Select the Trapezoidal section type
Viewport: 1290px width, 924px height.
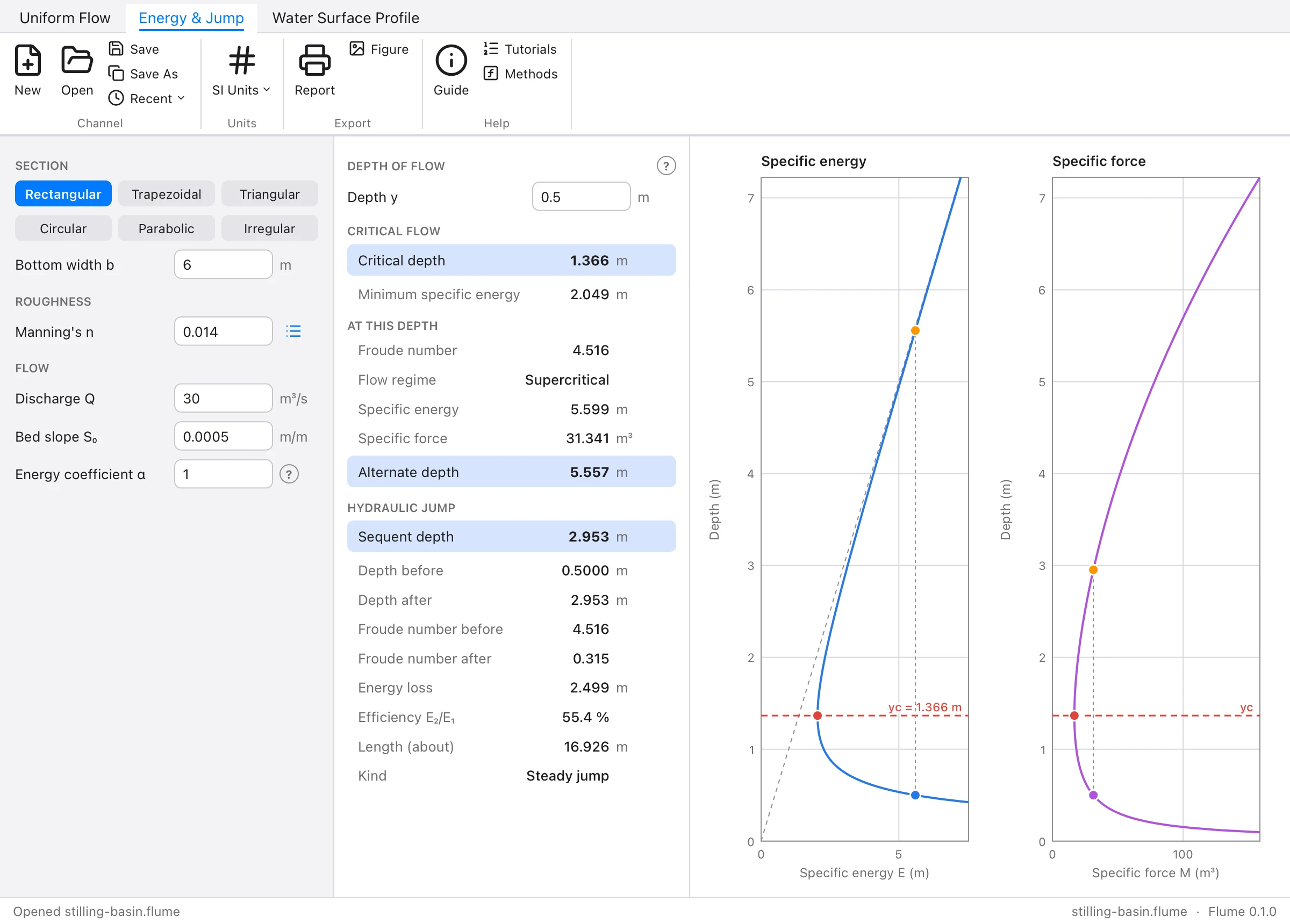pyautogui.click(x=166, y=194)
